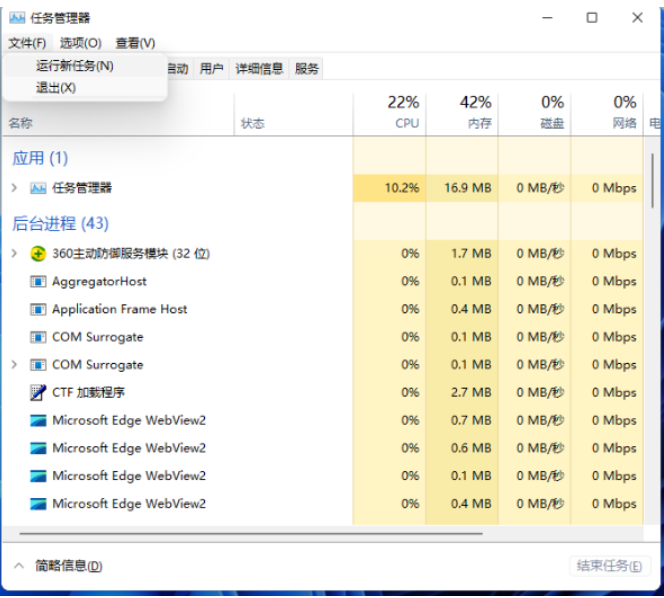This screenshot has height=598, width=664.
Task: Click the Application Frame Host icon
Action: [38, 310]
